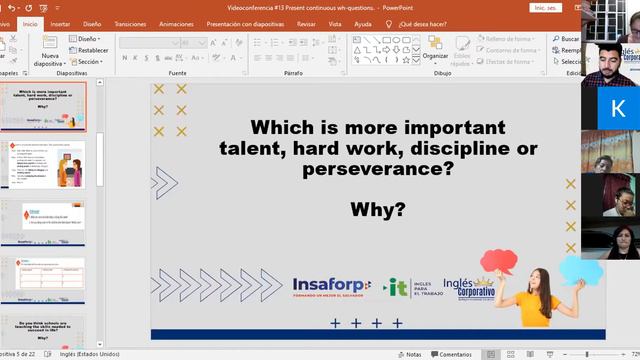Open Presentación con diapositivas tab
The image size is (640, 360).
pos(245,24)
